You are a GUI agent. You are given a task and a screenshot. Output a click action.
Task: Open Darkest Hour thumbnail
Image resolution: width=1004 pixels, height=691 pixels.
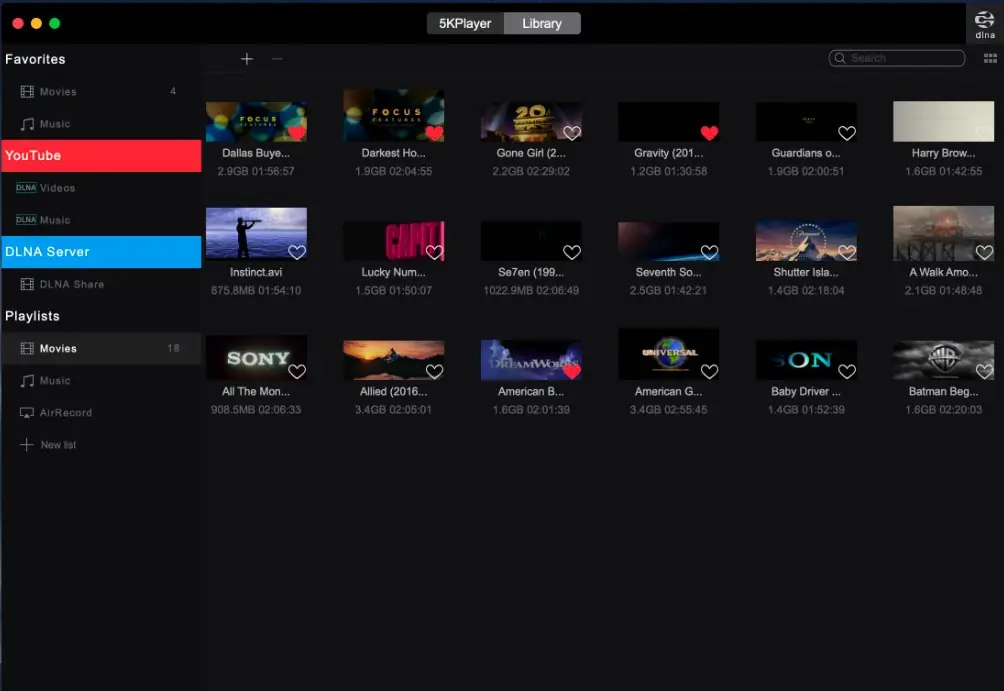pos(394,115)
